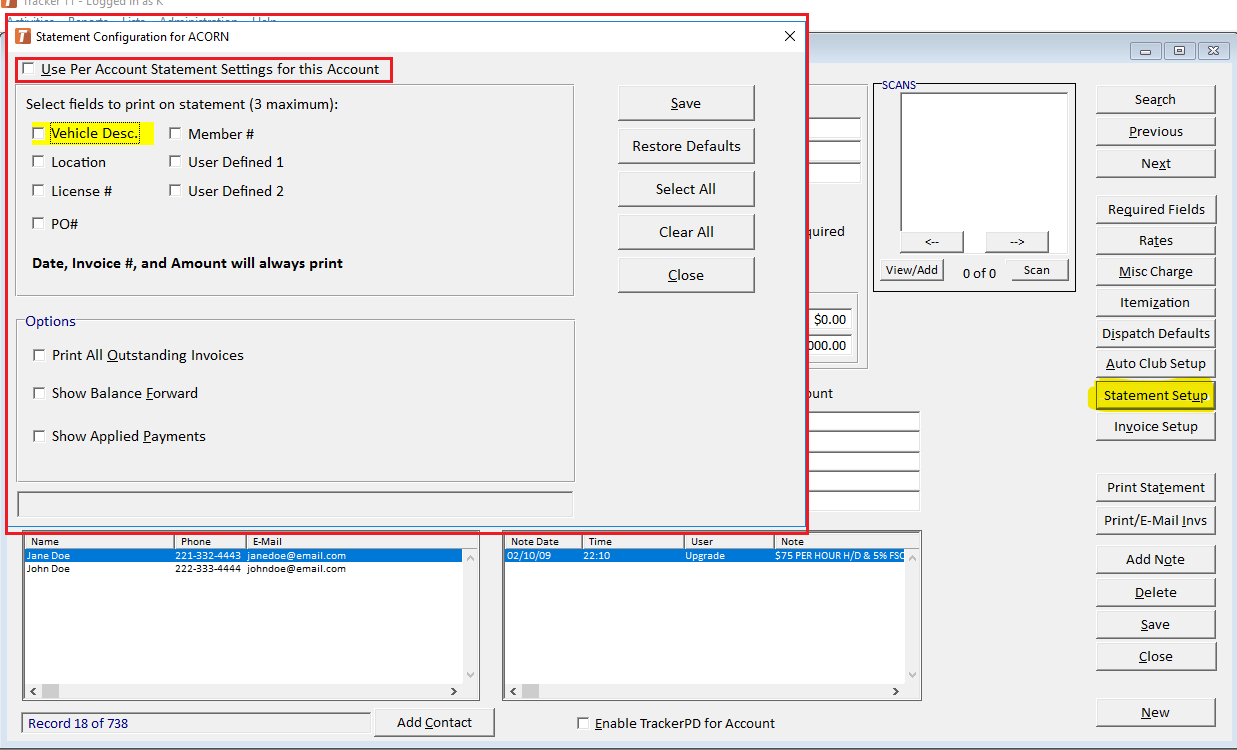The height and width of the screenshot is (750, 1237).
Task: Maximize the background account window
Action: click(1180, 51)
